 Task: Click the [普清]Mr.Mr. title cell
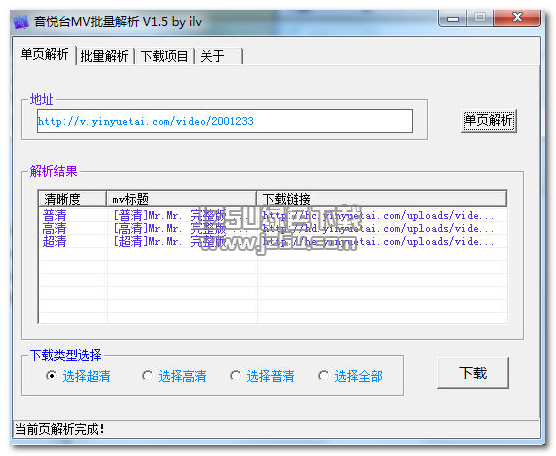[182, 215]
